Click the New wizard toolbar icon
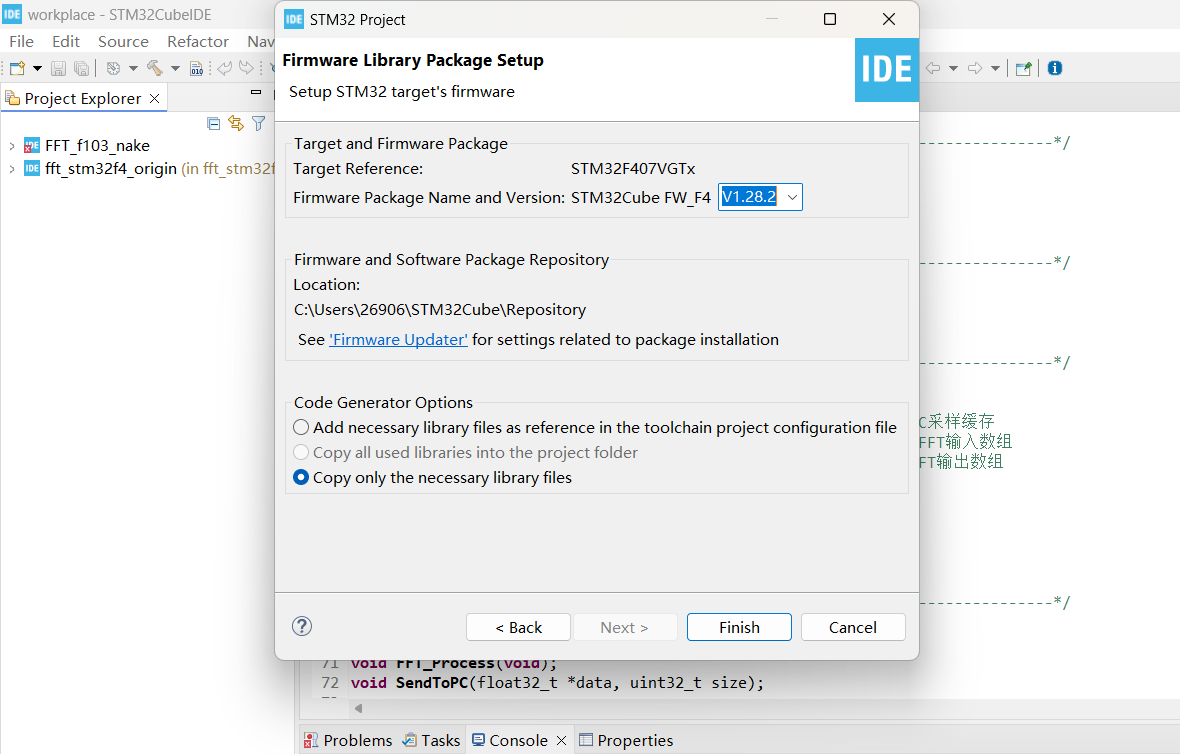Screen dimensions: 1180x754 pyautogui.click(x=17, y=68)
